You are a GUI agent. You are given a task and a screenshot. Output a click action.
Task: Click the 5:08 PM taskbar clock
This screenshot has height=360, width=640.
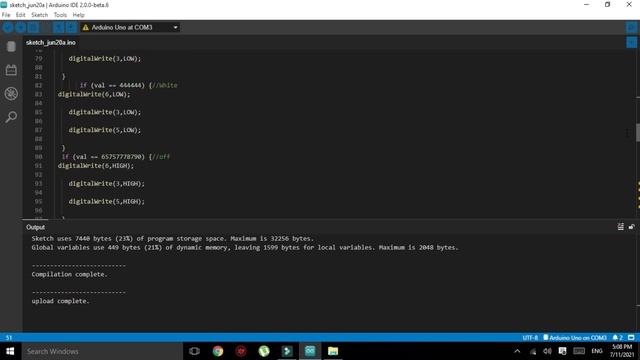click(x=622, y=351)
